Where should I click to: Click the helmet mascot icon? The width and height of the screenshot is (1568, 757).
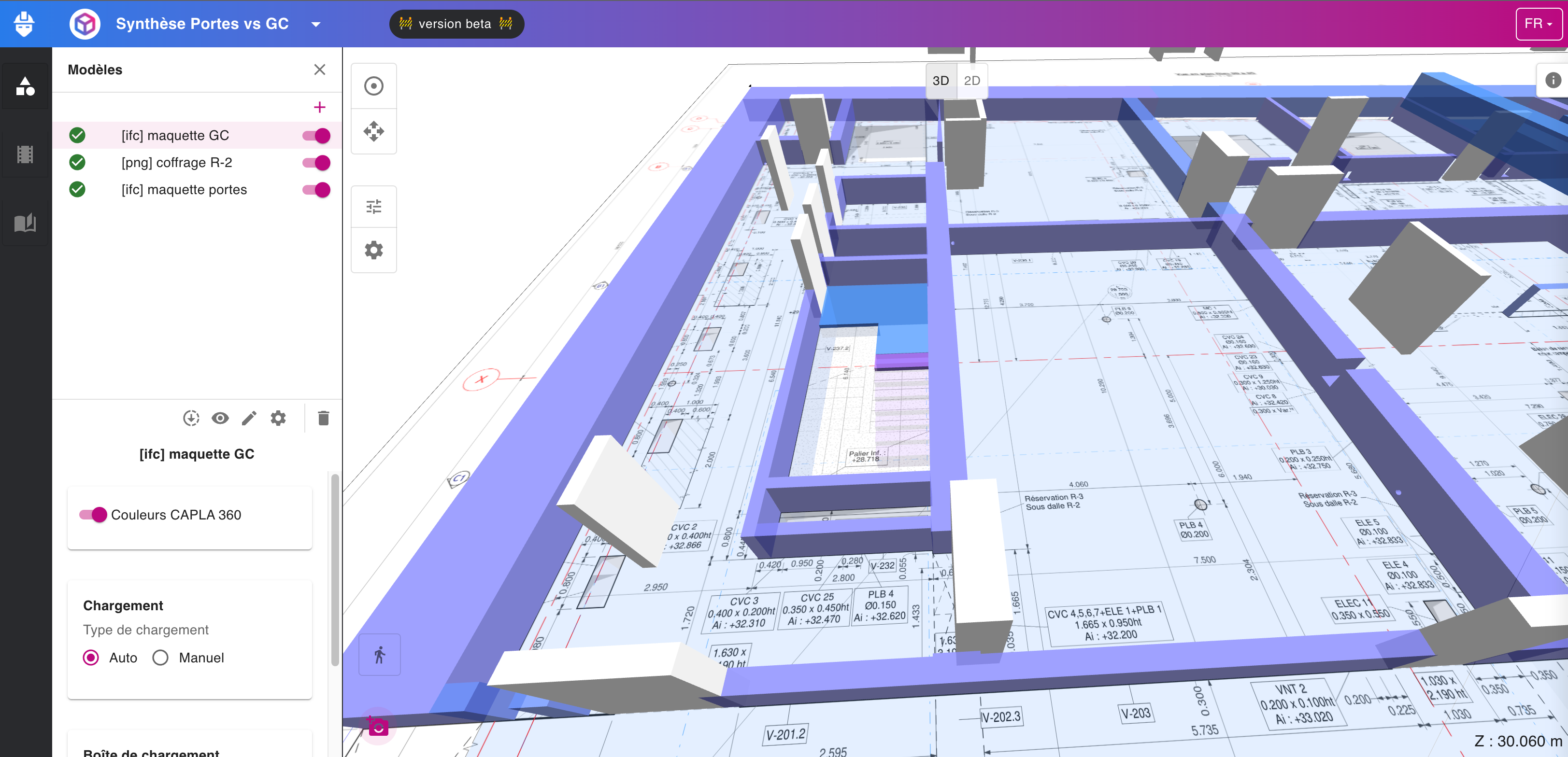[x=24, y=24]
